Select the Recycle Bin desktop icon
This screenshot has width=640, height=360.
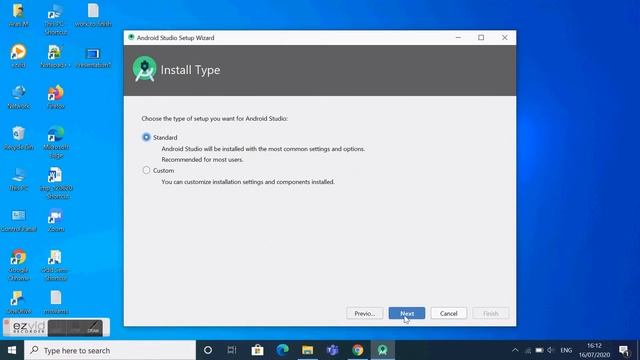click(x=18, y=138)
